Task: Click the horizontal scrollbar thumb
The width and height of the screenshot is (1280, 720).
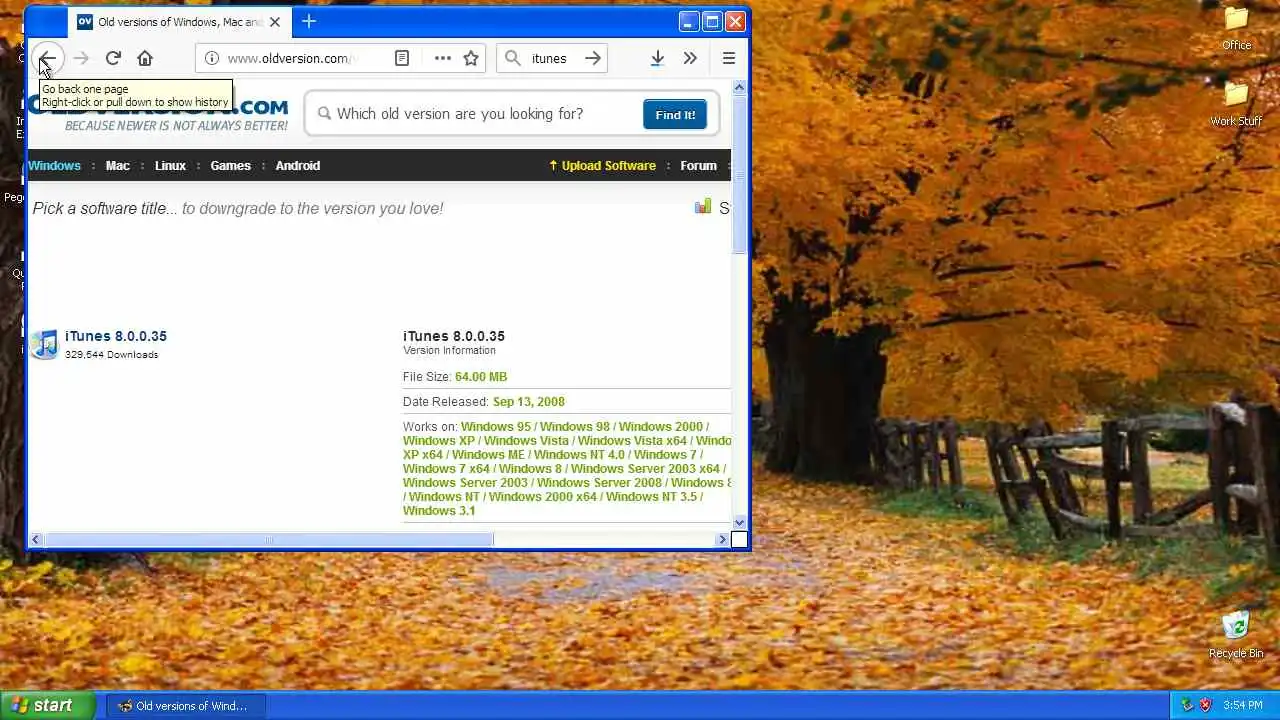Action: point(269,540)
